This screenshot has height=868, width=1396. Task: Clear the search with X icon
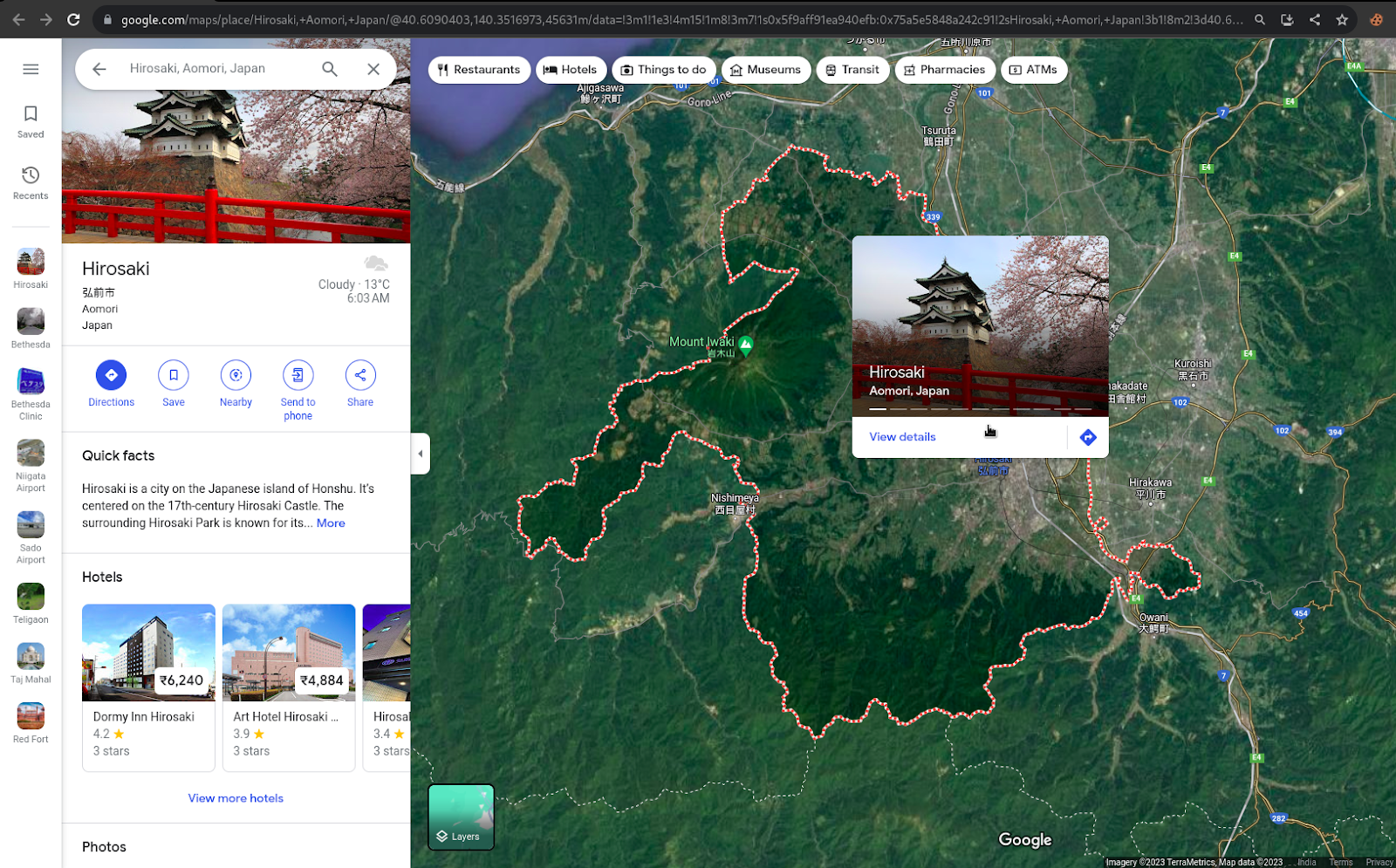tap(373, 69)
